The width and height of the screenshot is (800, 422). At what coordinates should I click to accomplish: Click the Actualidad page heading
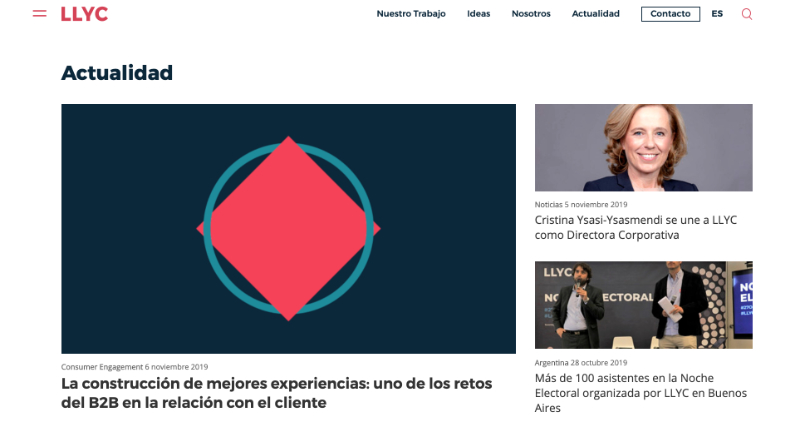(117, 73)
